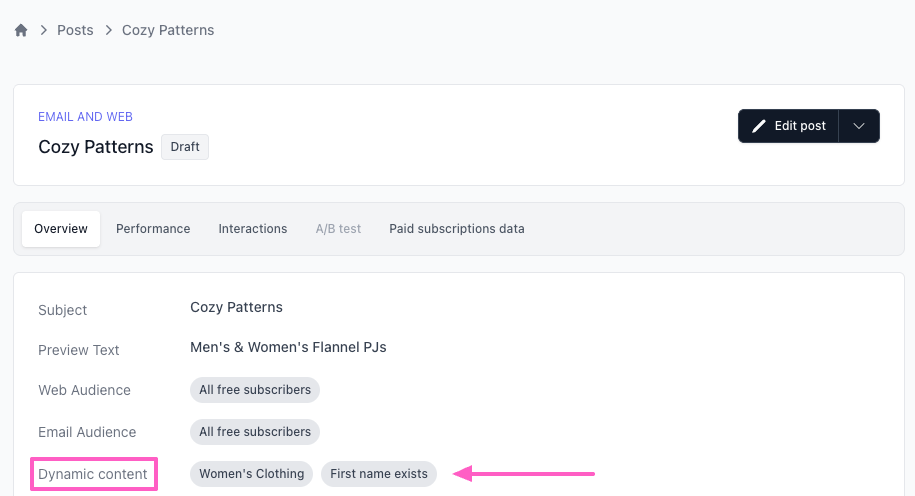This screenshot has height=496, width=915.
Task: View the Paid subscriptions data tab
Action: point(457,229)
